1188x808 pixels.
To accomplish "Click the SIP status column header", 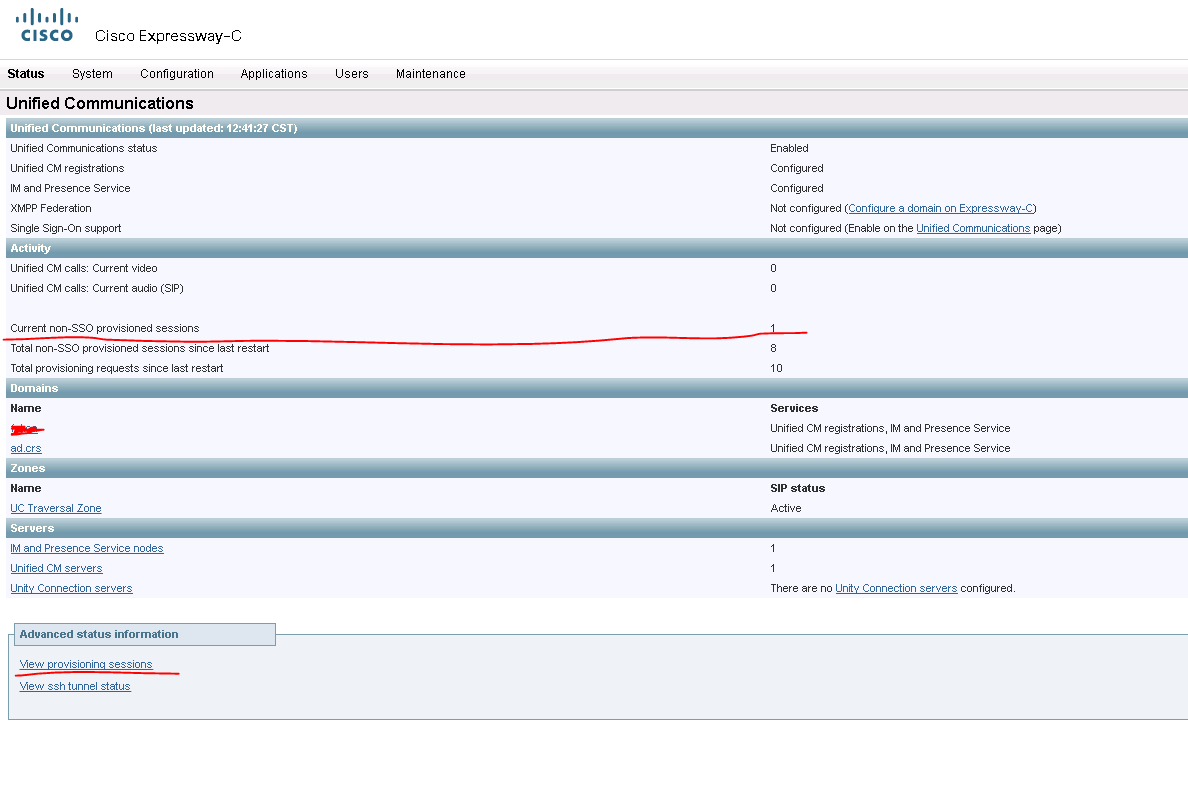I will coord(797,489).
